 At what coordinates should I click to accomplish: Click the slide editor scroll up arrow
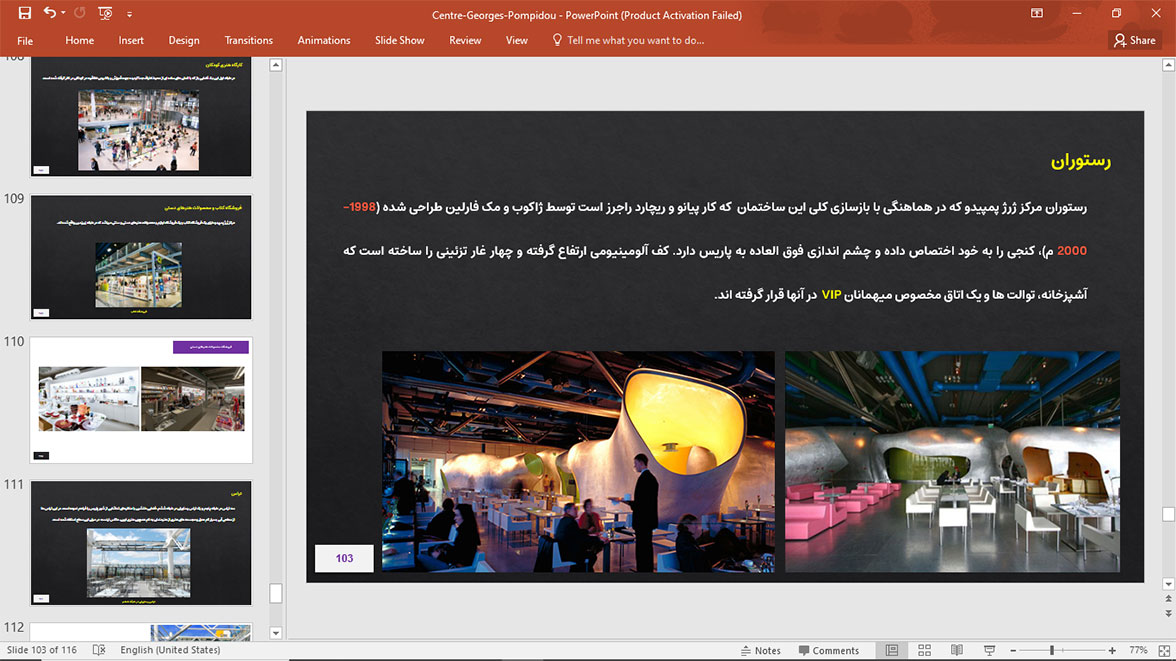(1168, 65)
